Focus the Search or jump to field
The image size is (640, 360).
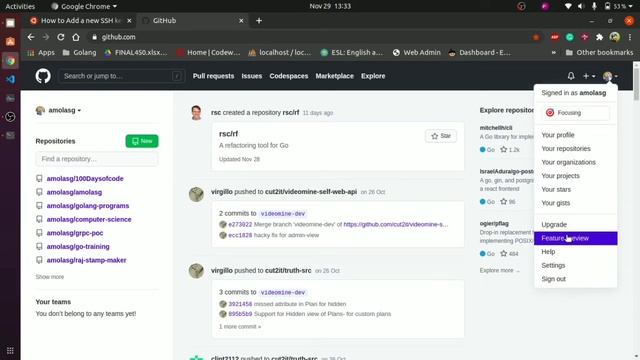pyautogui.click(x=121, y=76)
